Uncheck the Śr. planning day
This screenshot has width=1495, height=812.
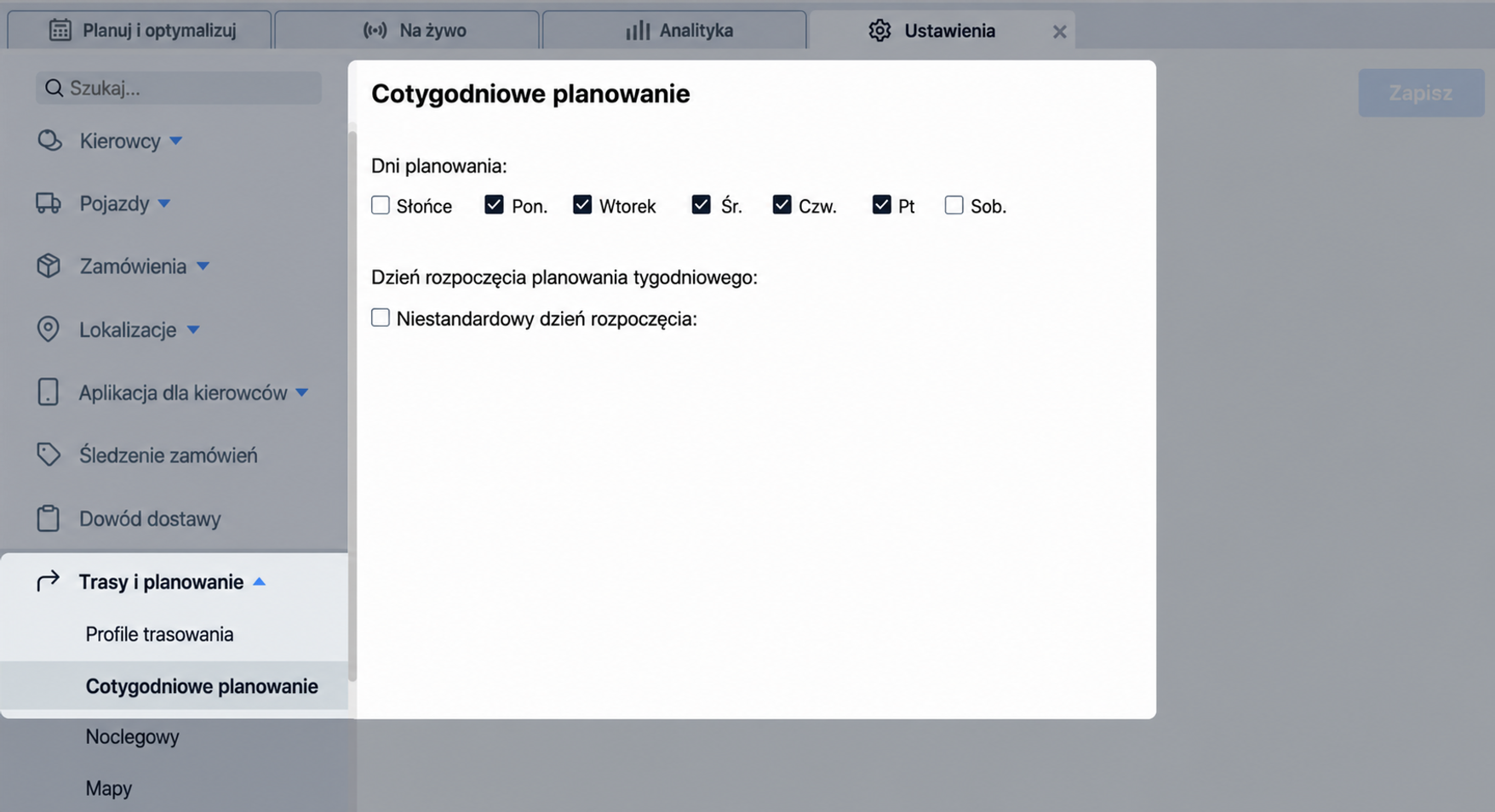(702, 205)
